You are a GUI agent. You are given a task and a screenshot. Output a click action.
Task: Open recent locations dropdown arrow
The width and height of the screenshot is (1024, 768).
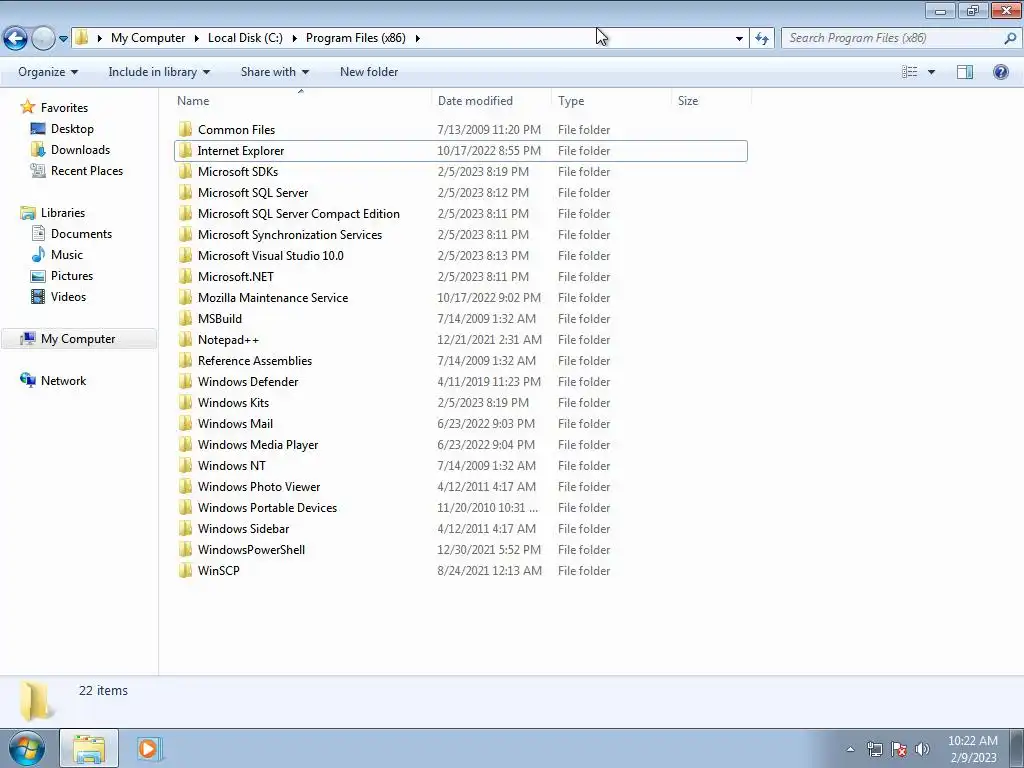click(63, 39)
